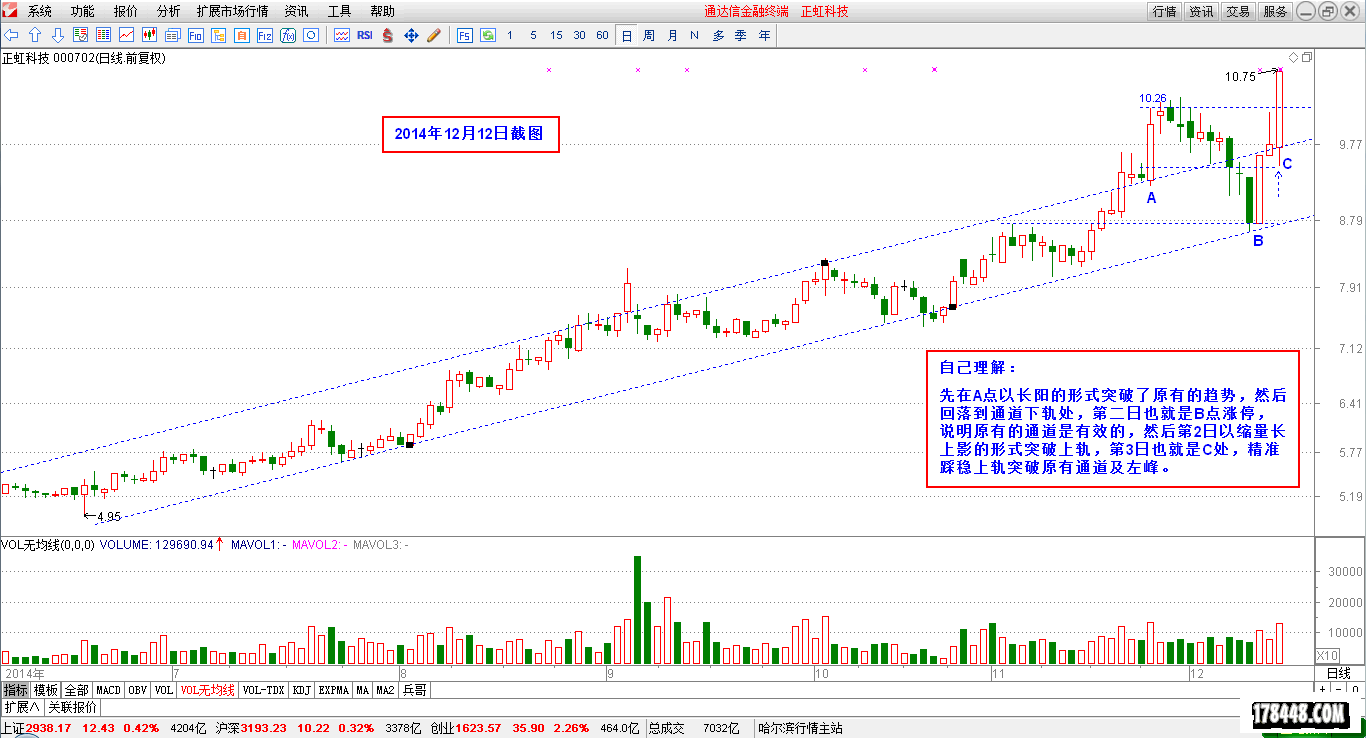The height and width of the screenshot is (738, 1366).
Task: Switch to the 1-minute period
Action: [510, 35]
